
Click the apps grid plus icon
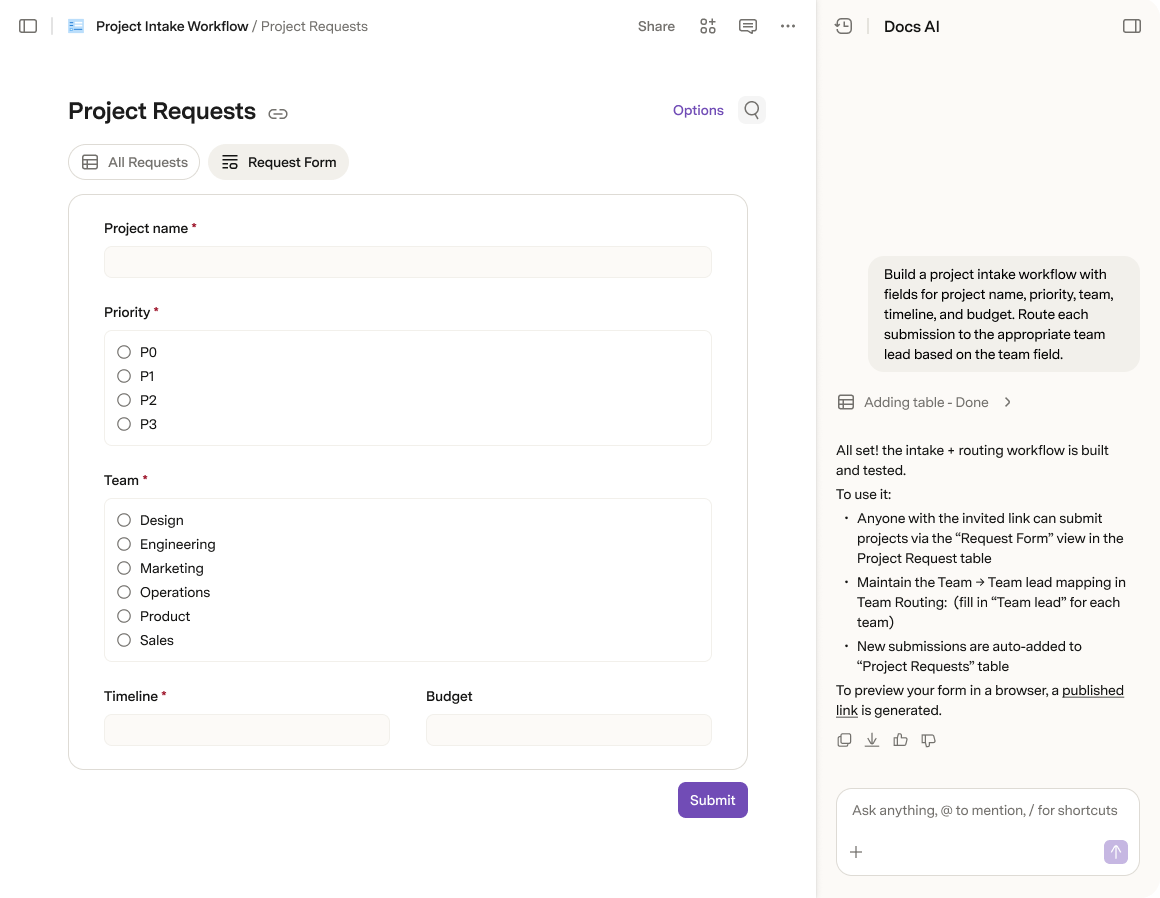(707, 27)
